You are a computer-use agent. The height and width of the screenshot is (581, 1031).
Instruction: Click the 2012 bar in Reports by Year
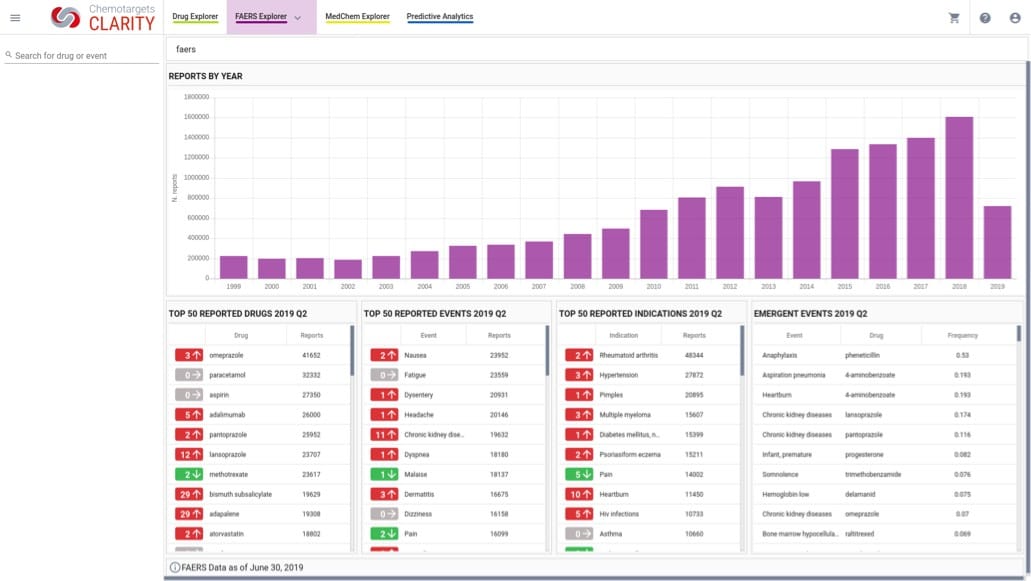click(x=730, y=233)
